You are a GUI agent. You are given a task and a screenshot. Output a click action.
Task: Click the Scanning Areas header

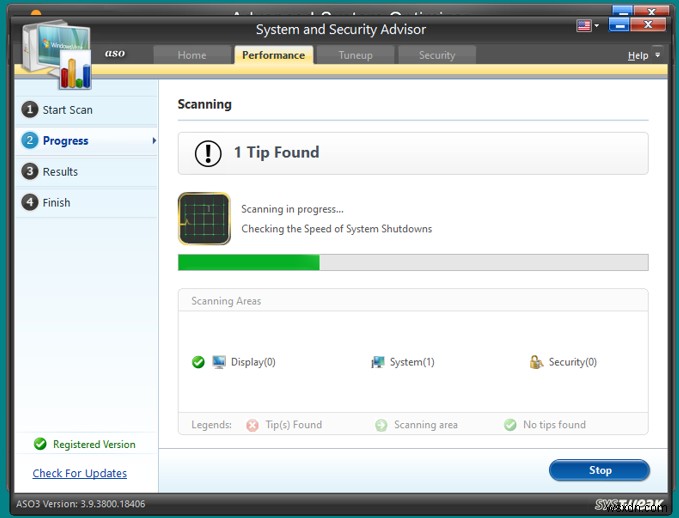tap(226, 301)
